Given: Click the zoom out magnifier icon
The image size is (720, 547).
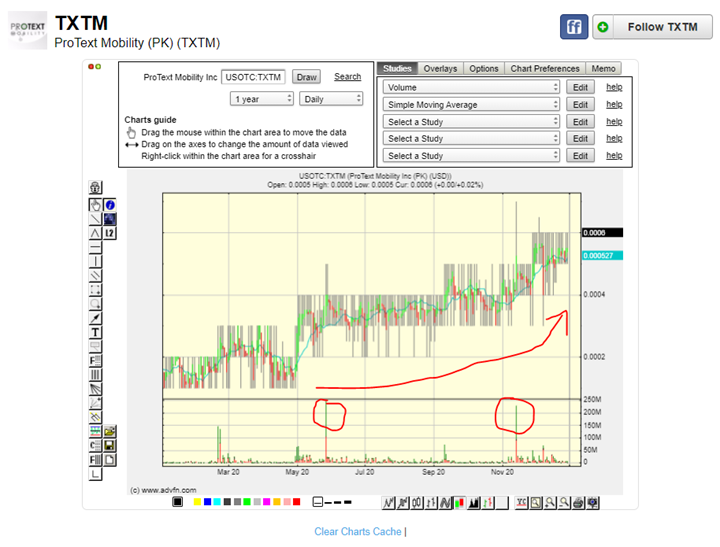Looking at the screenshot, I should click(x=564, y=503).
